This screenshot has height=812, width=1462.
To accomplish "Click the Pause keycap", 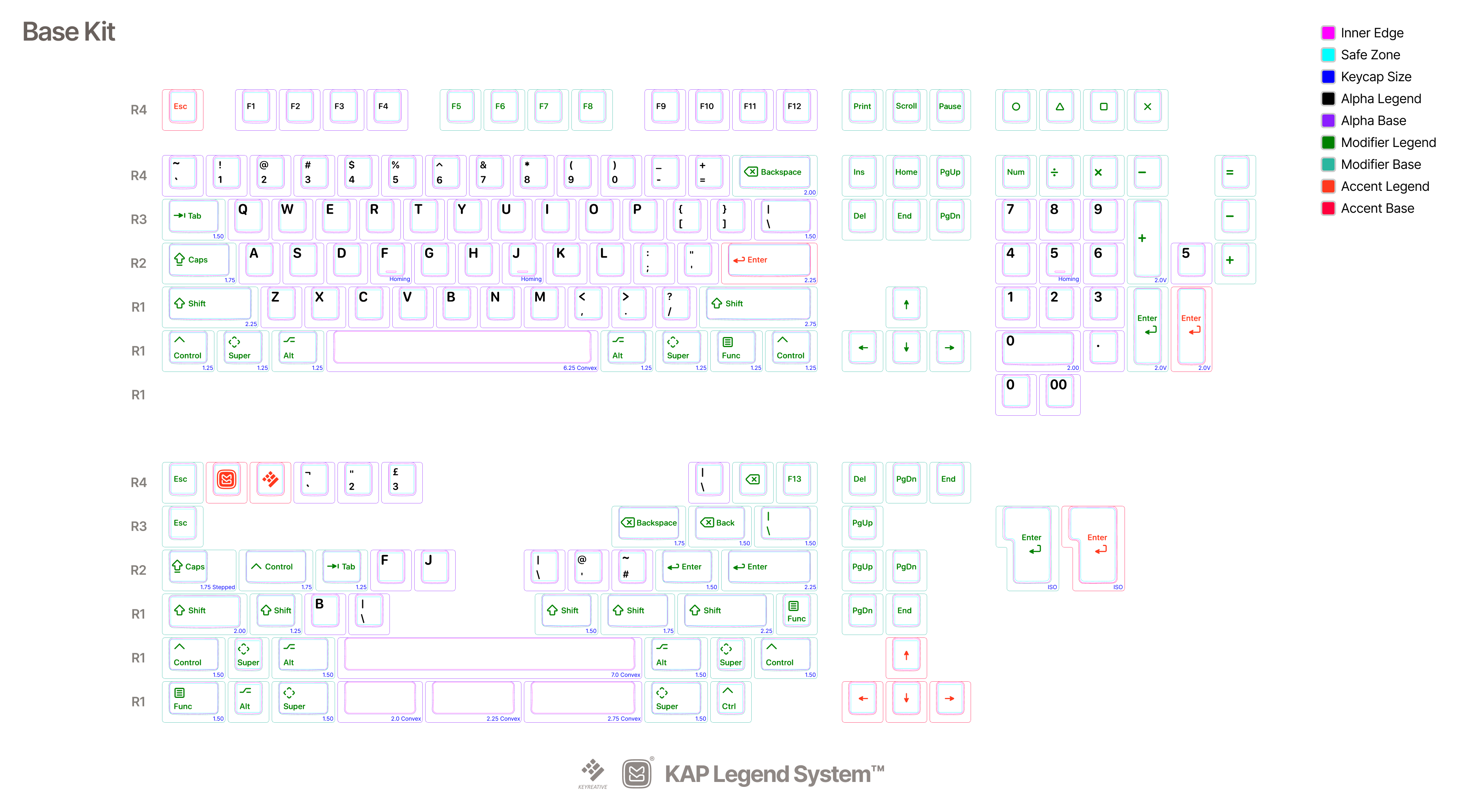I will pos(950,110).
